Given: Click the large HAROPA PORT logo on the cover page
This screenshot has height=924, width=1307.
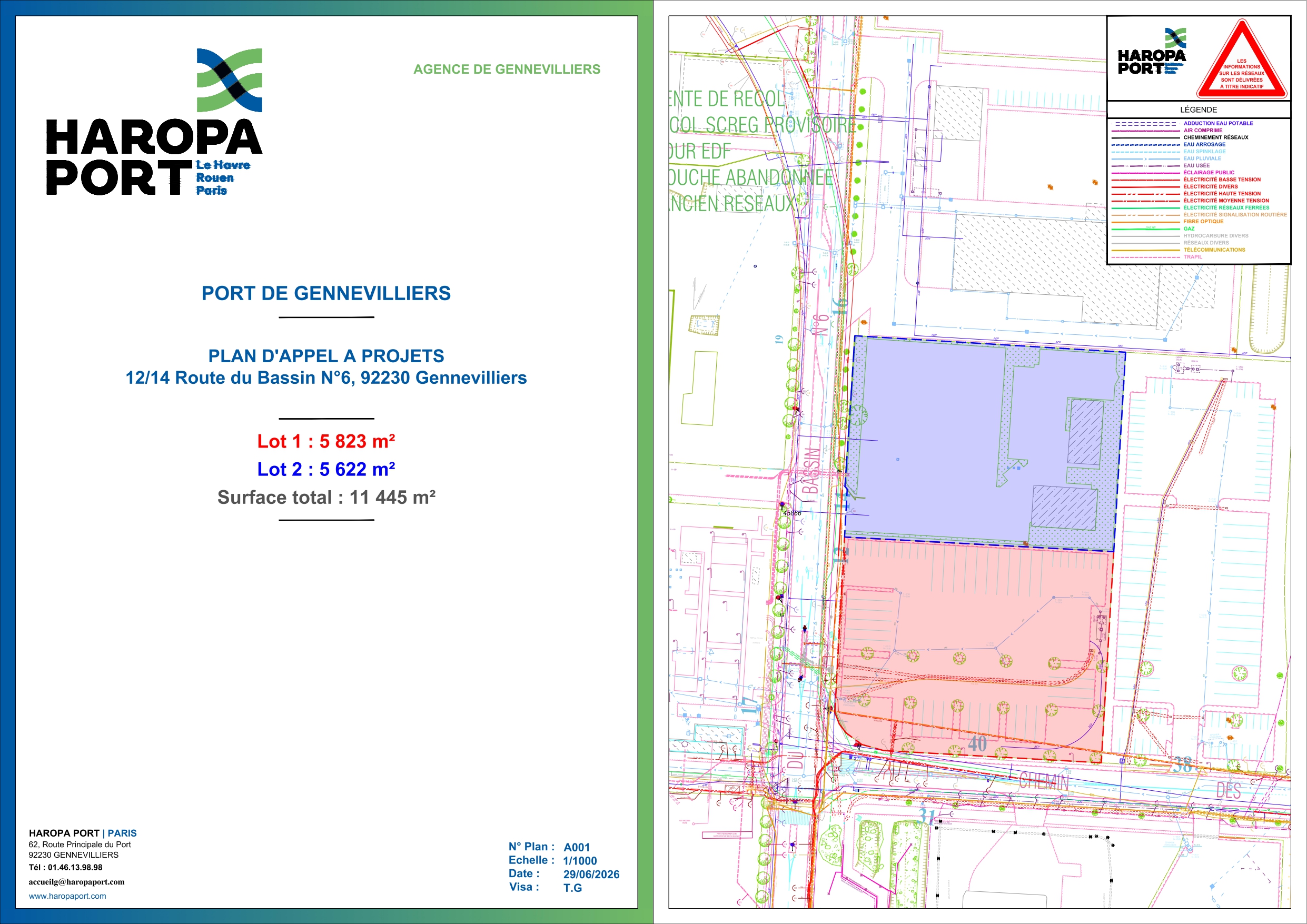Looking at the screenshot, I should pos(154,122).
